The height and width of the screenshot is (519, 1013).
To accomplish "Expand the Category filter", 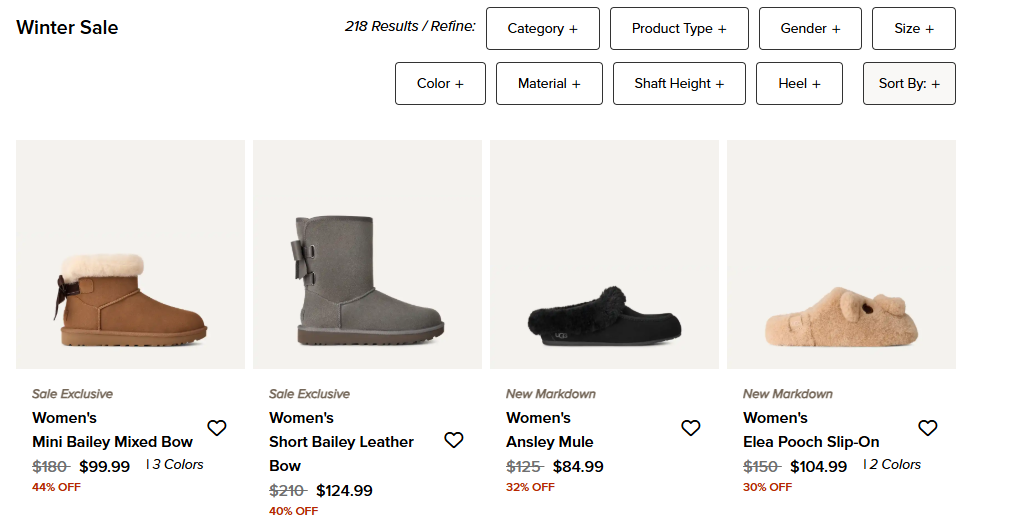I will coord(542,29).
